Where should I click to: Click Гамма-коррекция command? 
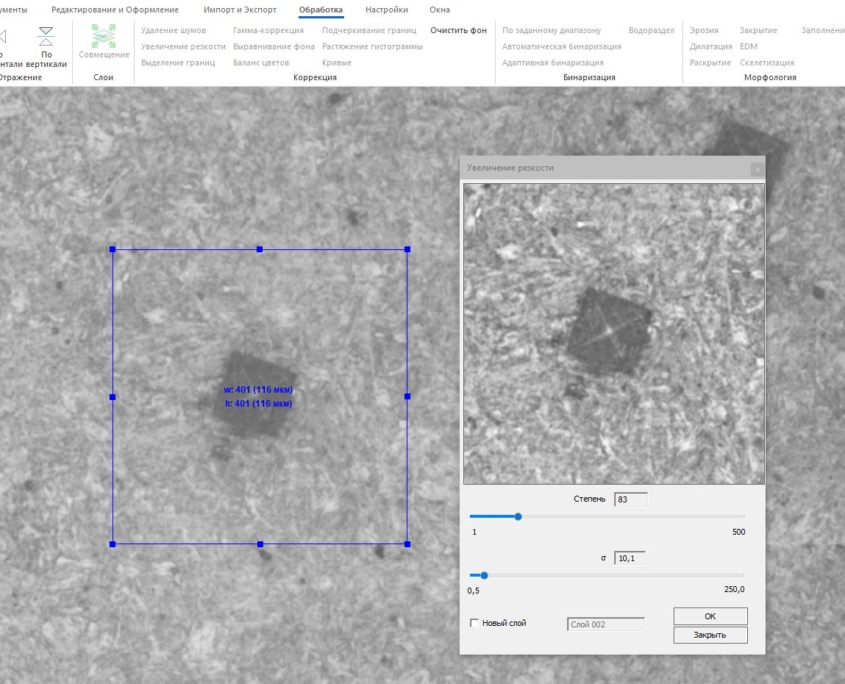point(268,30)
